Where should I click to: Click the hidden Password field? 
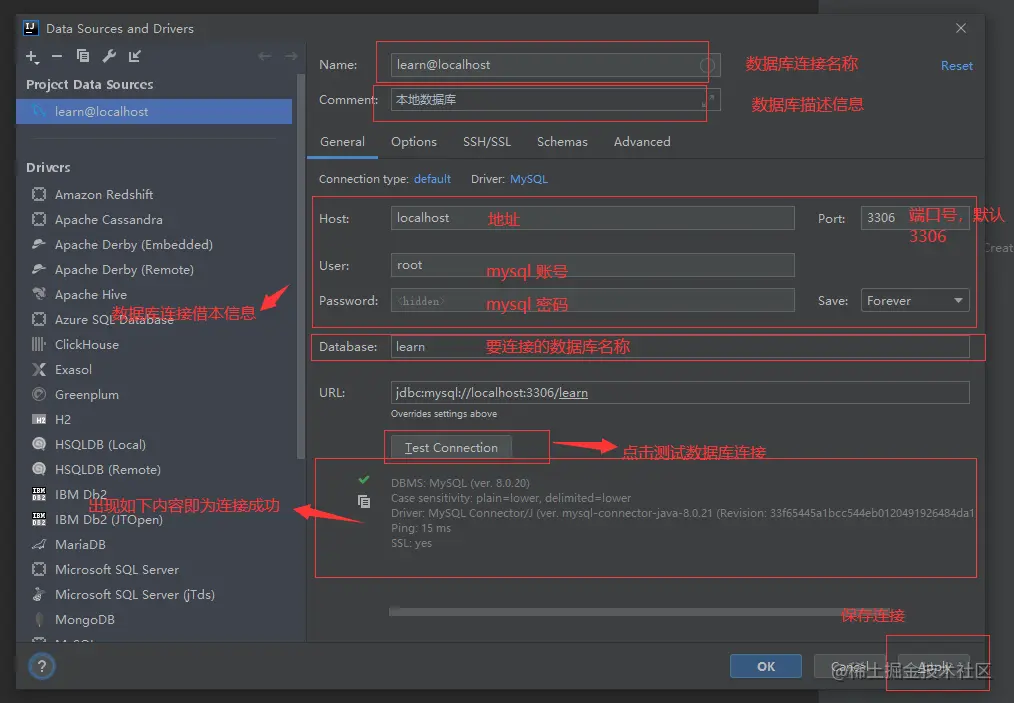pos(592,301)
